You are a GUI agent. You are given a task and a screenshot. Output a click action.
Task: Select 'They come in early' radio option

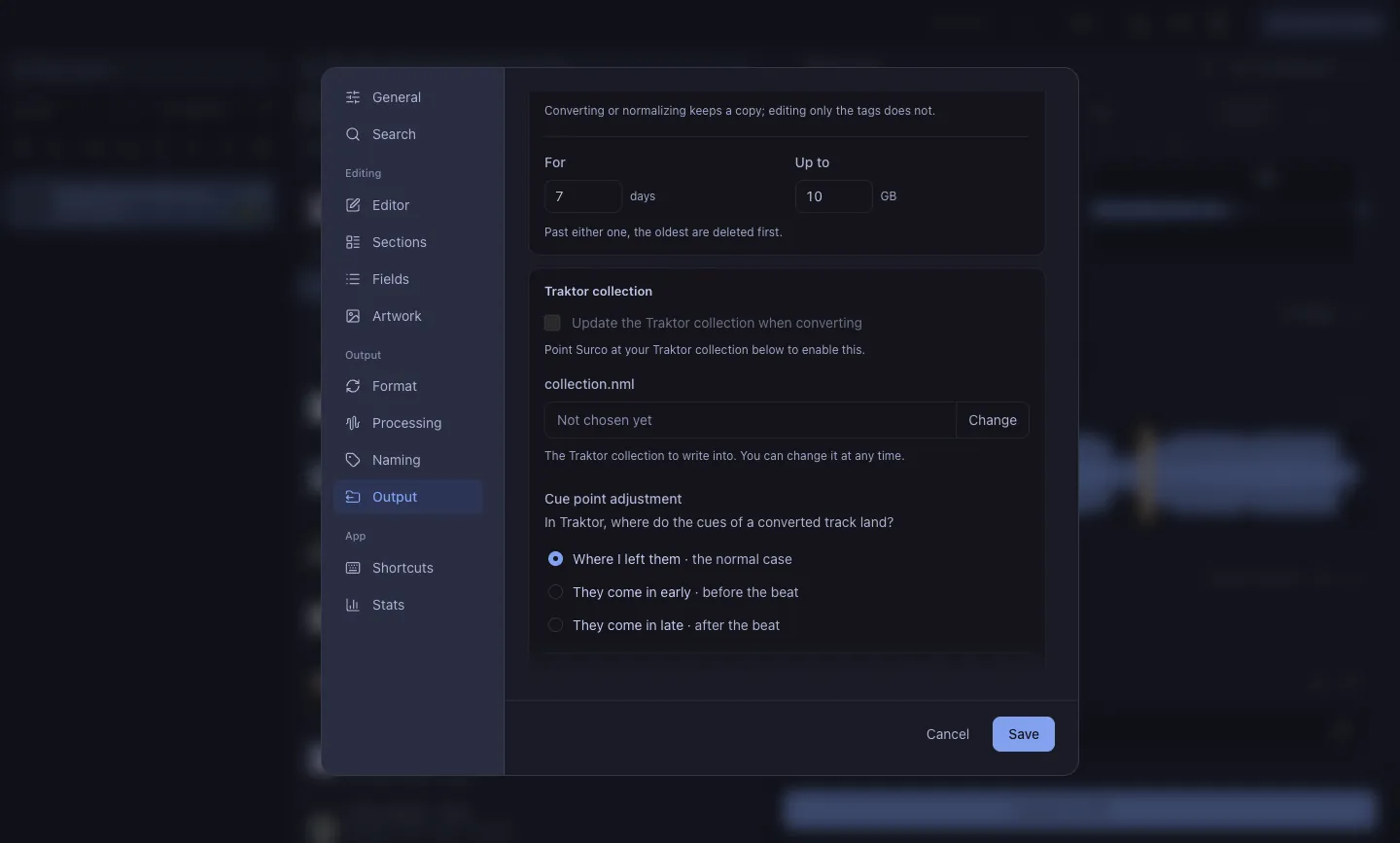click(x=555, y=592)
